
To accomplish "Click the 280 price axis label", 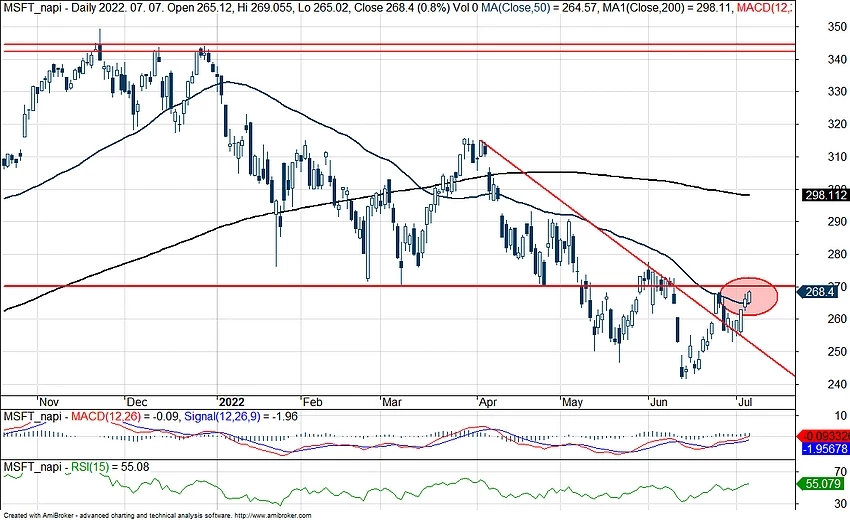I will (x=838, y=254).
